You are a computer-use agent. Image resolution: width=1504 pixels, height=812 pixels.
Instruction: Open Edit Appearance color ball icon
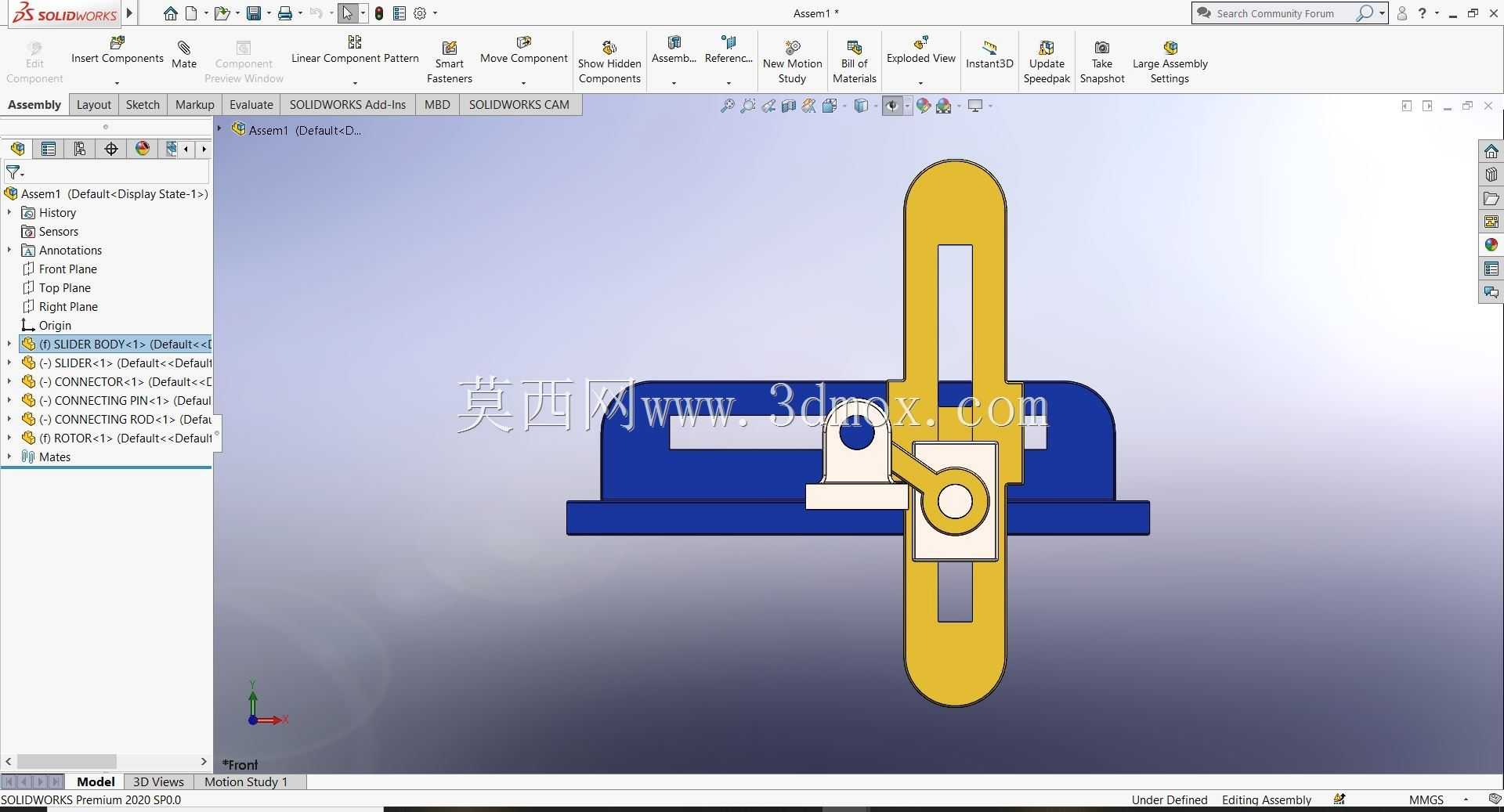click(x=924, y=106)
